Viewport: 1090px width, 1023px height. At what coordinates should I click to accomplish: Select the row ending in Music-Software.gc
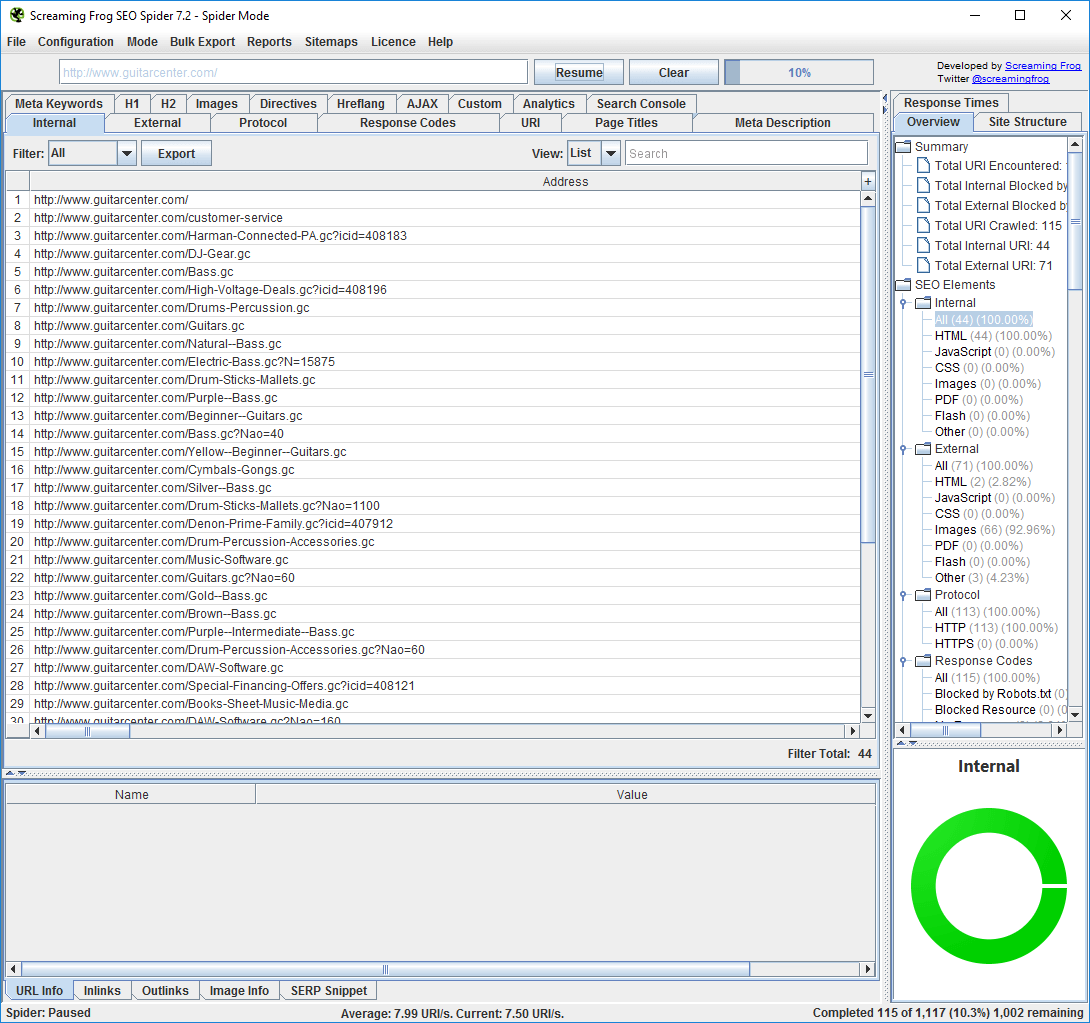click(445, 559)
